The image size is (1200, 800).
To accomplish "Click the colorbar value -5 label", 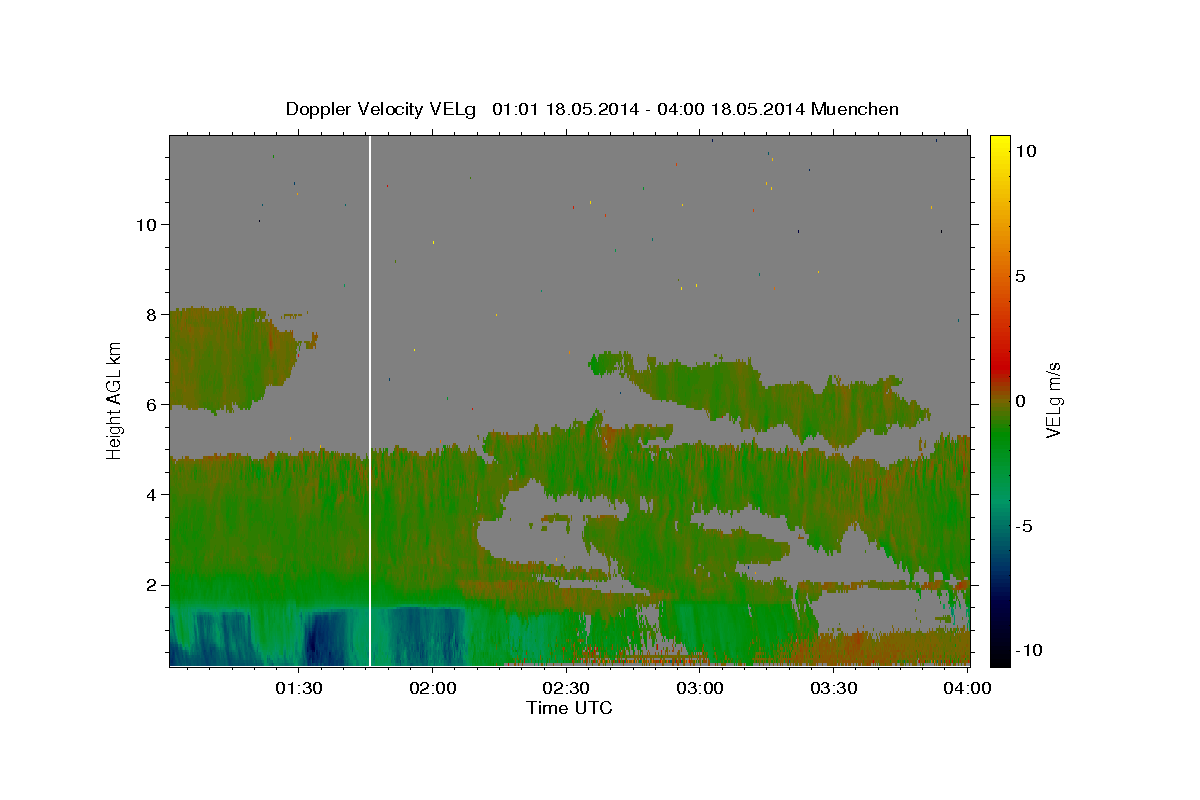I will [x=1025, y=526].
